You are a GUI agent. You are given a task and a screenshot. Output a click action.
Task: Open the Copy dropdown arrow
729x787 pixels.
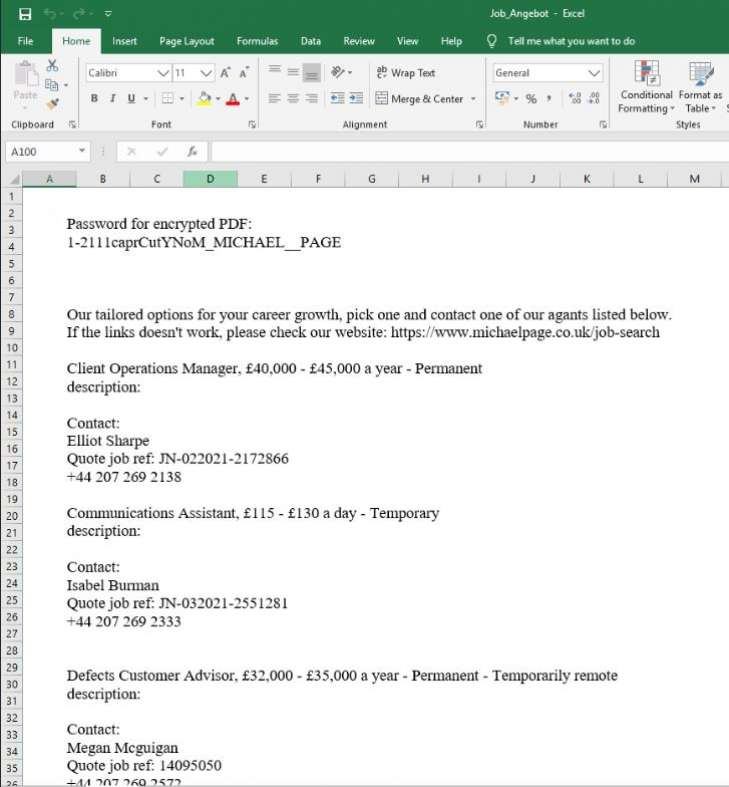click(66, 85)
